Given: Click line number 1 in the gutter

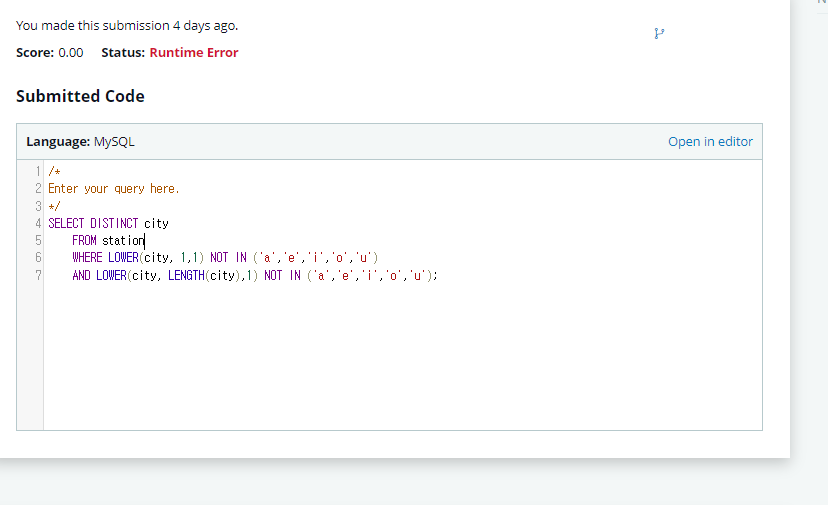Looking at the screenshot, I should pyautogui.click(x=38, y=171).
